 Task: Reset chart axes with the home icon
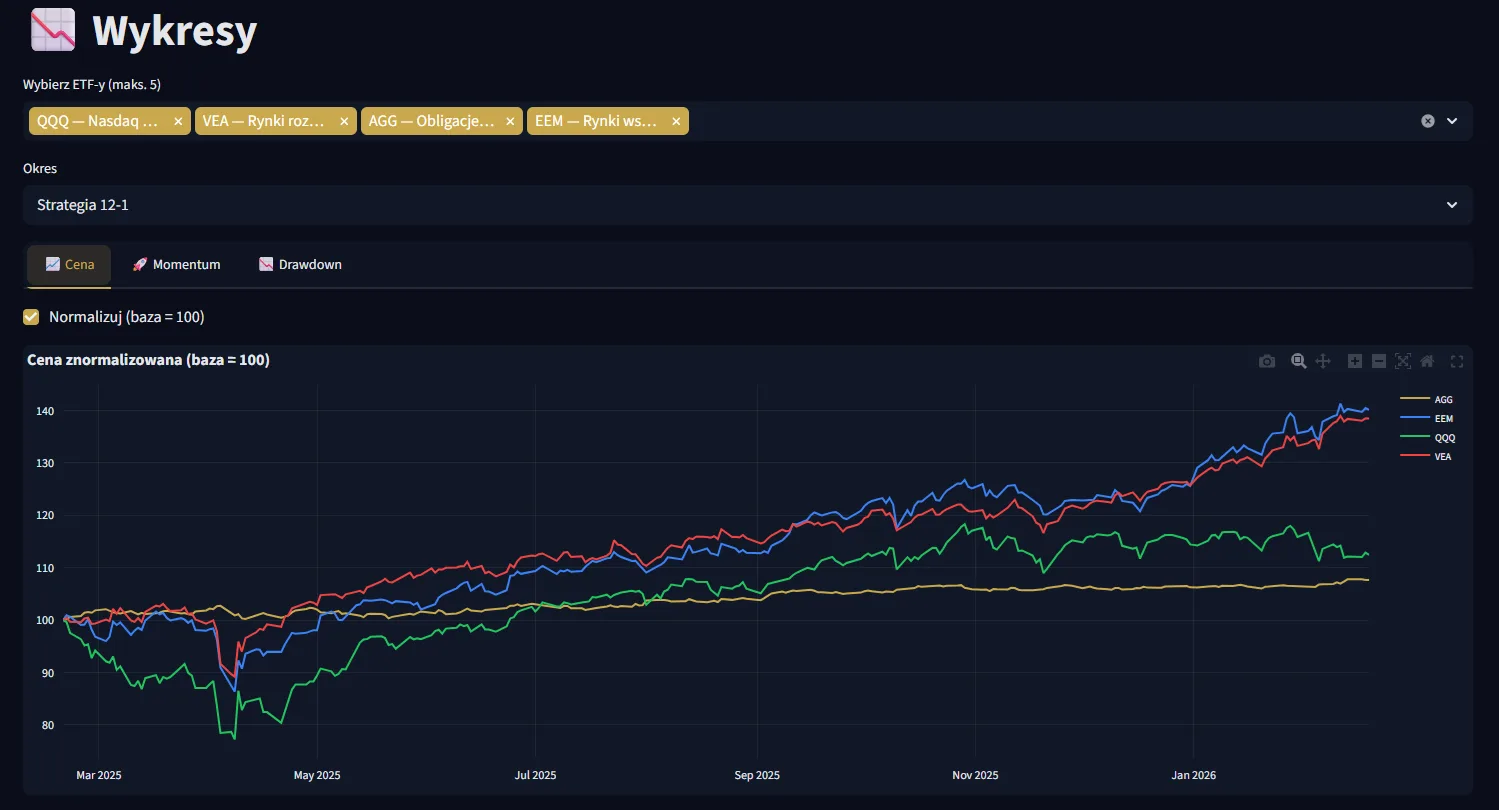[x=1427, y=361]
